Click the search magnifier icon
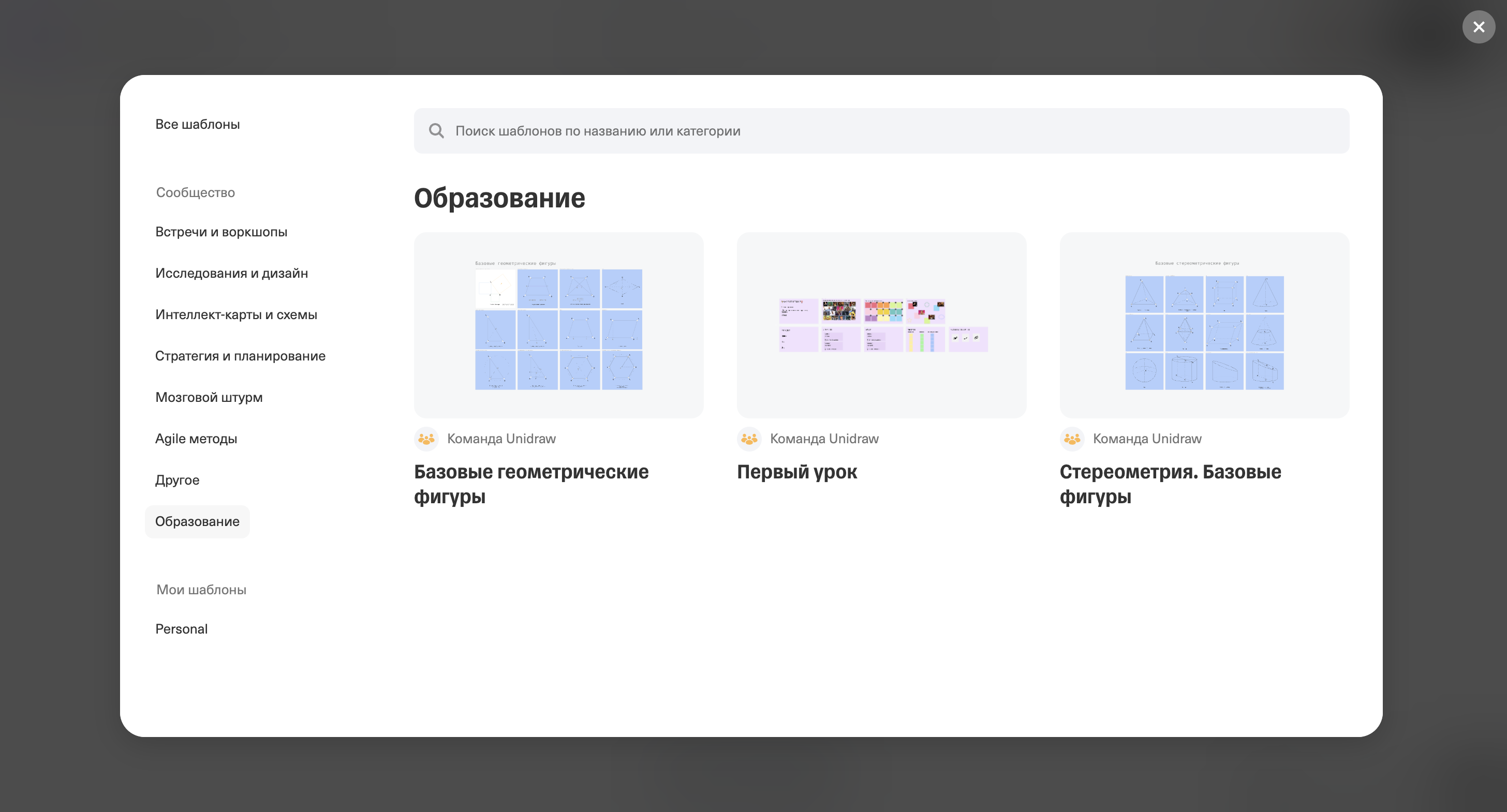Image resolution: width=1507 pixels, height=812 pixels. (x=436, y=130)
